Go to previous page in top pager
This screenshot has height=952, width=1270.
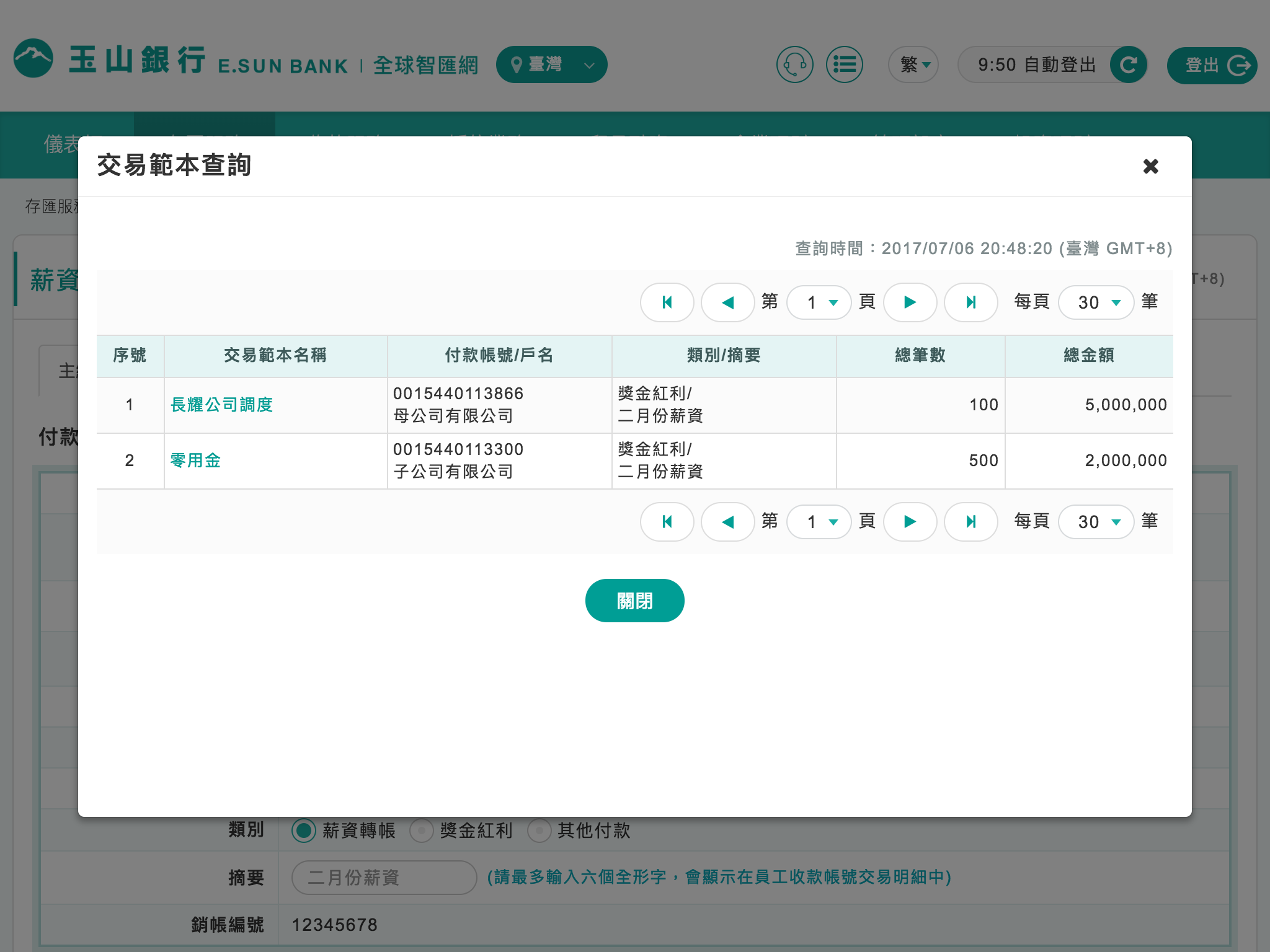(x=728, y=302)
